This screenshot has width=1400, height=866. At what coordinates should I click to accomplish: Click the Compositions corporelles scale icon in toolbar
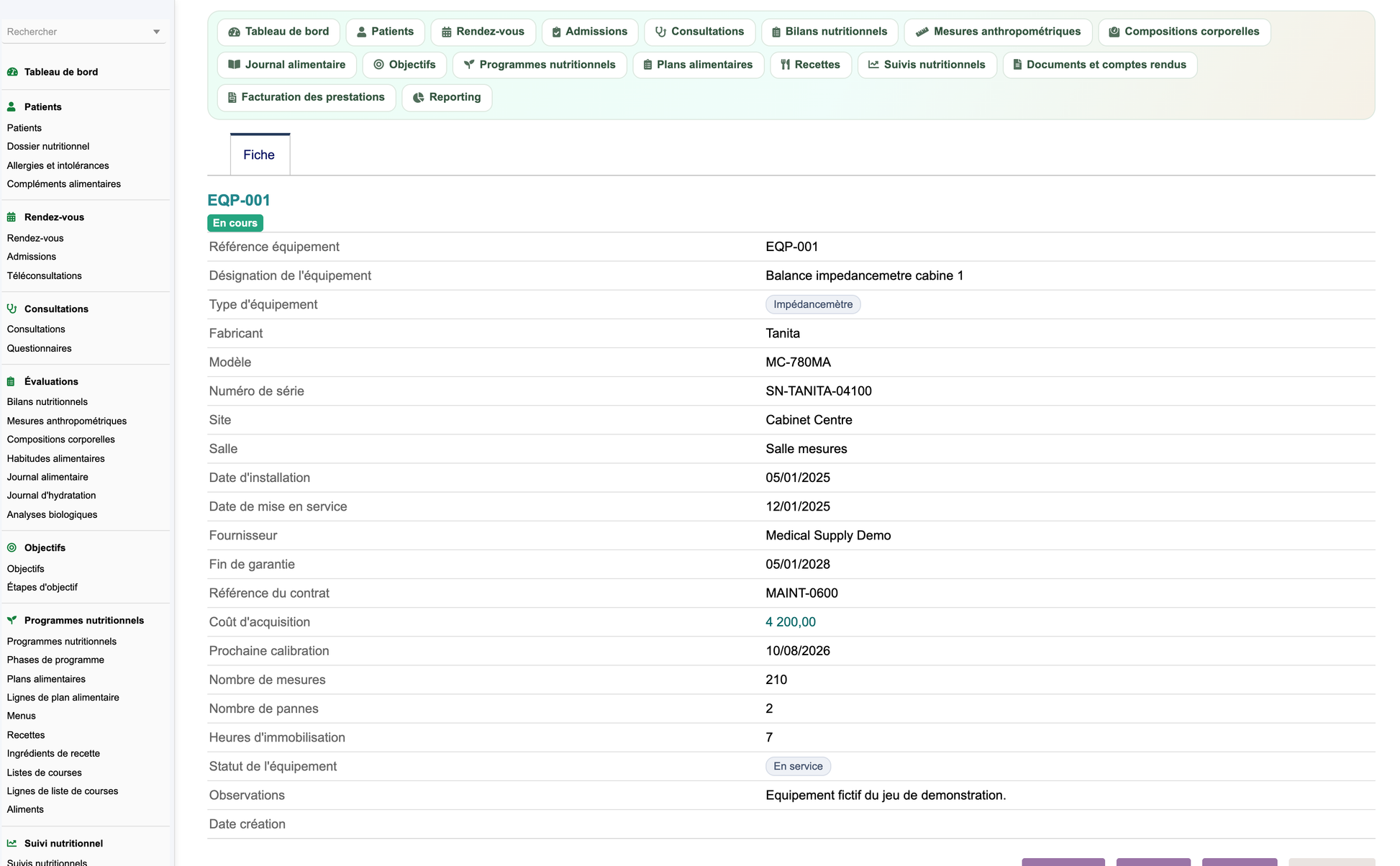(1114, 32)
